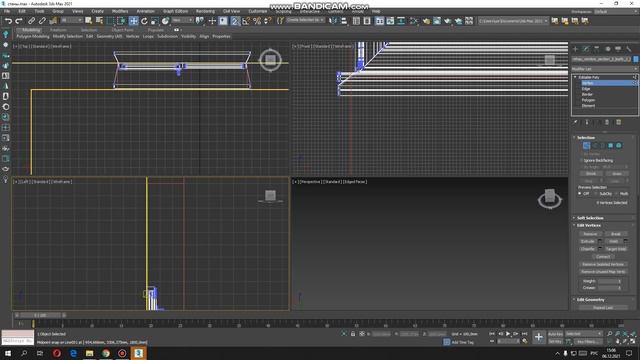Open the Customize menu
The image size is (640, 360).
coord(258,11)
